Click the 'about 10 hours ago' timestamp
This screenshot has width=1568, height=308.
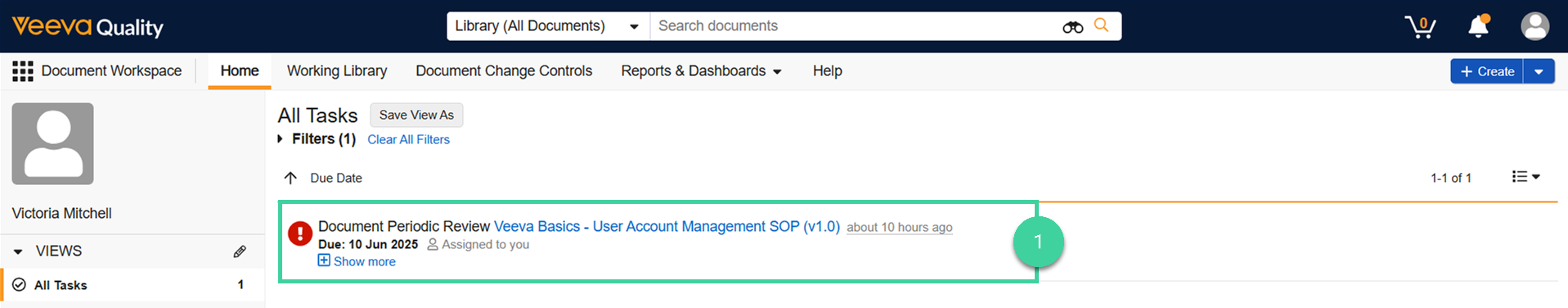click(x=900, y=227)
